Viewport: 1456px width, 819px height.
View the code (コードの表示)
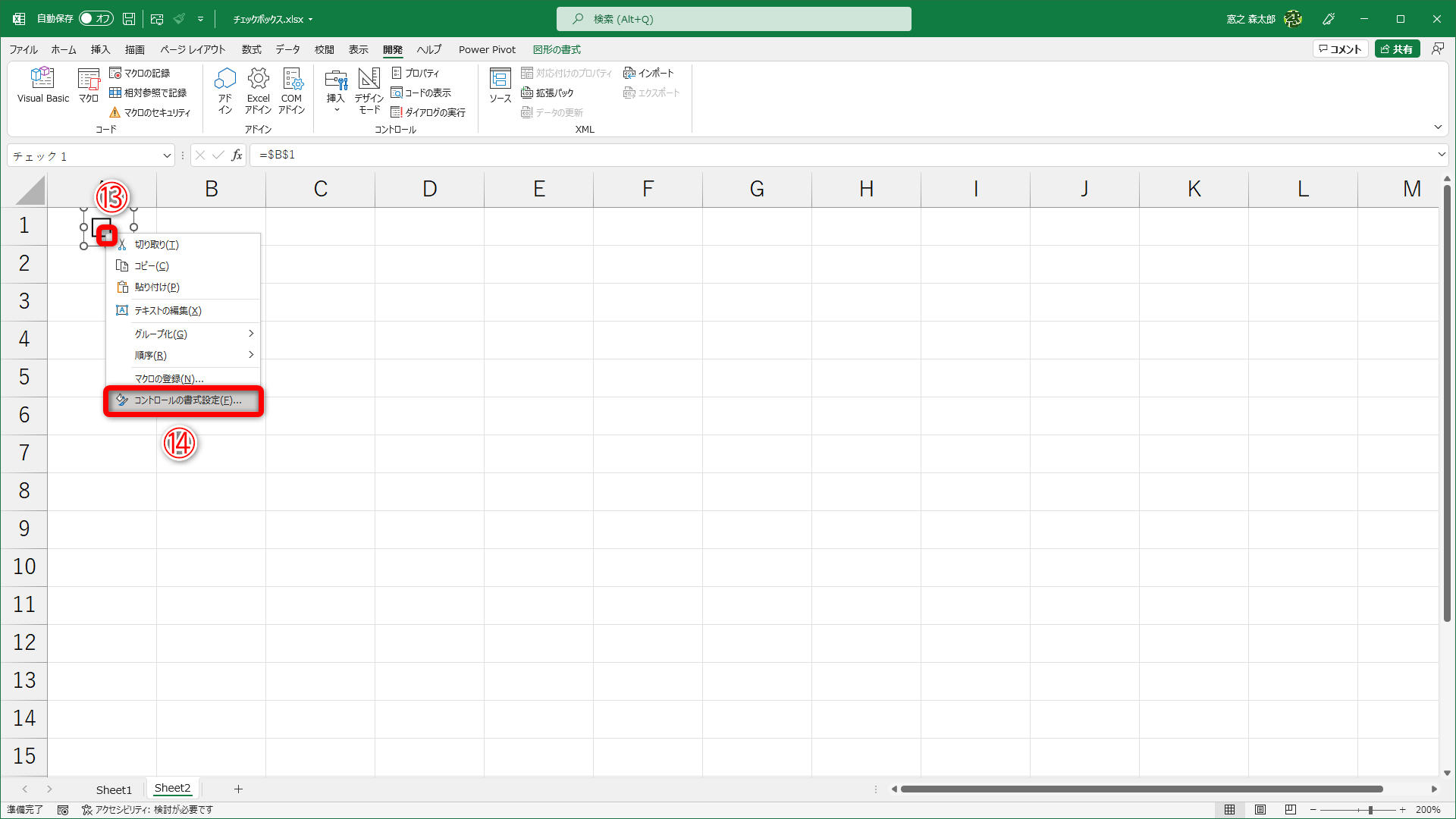pos(422,93)
